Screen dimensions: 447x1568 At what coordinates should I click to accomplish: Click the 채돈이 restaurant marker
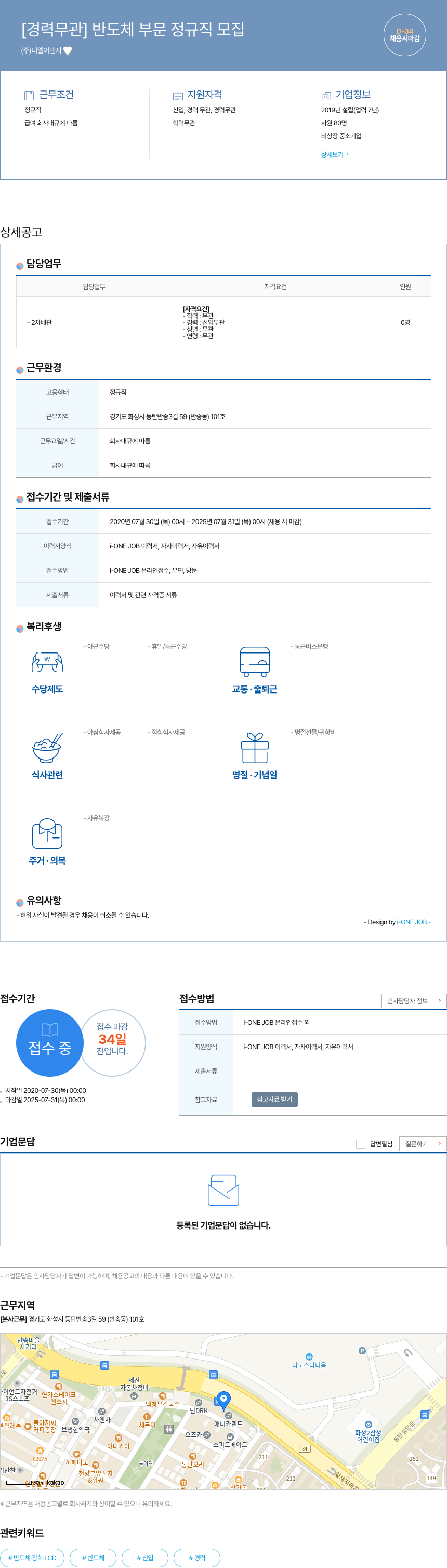pyautogui.click(x=147, y=1416)
